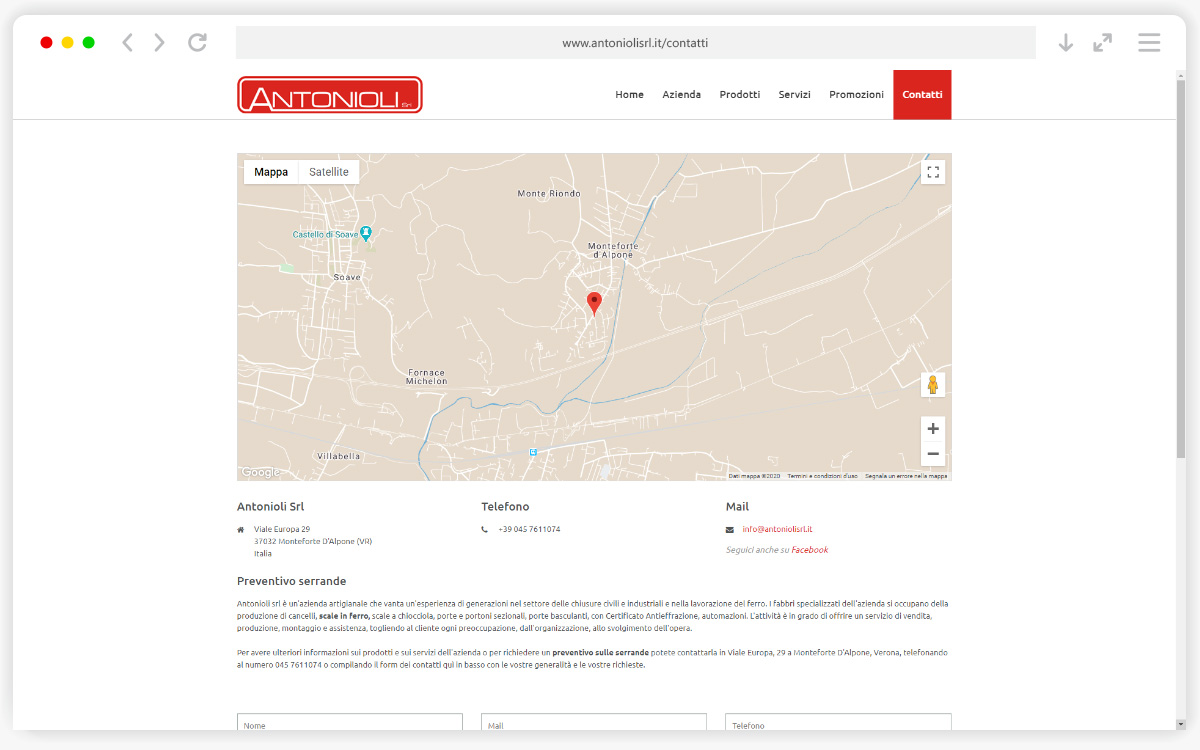The image size is (1200, 750).
Task: Click the browser address bar
Action: (635, 43)
